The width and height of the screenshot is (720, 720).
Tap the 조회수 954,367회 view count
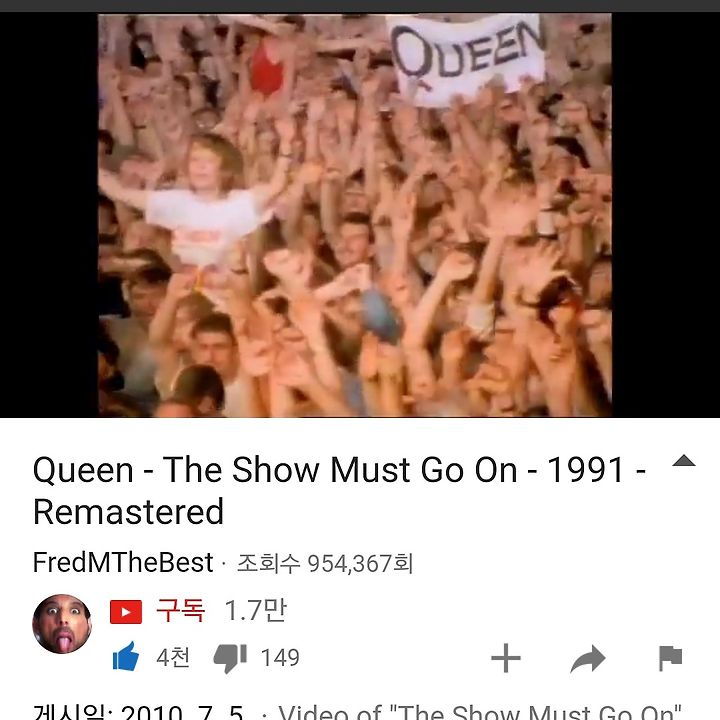tap(325, 563)
